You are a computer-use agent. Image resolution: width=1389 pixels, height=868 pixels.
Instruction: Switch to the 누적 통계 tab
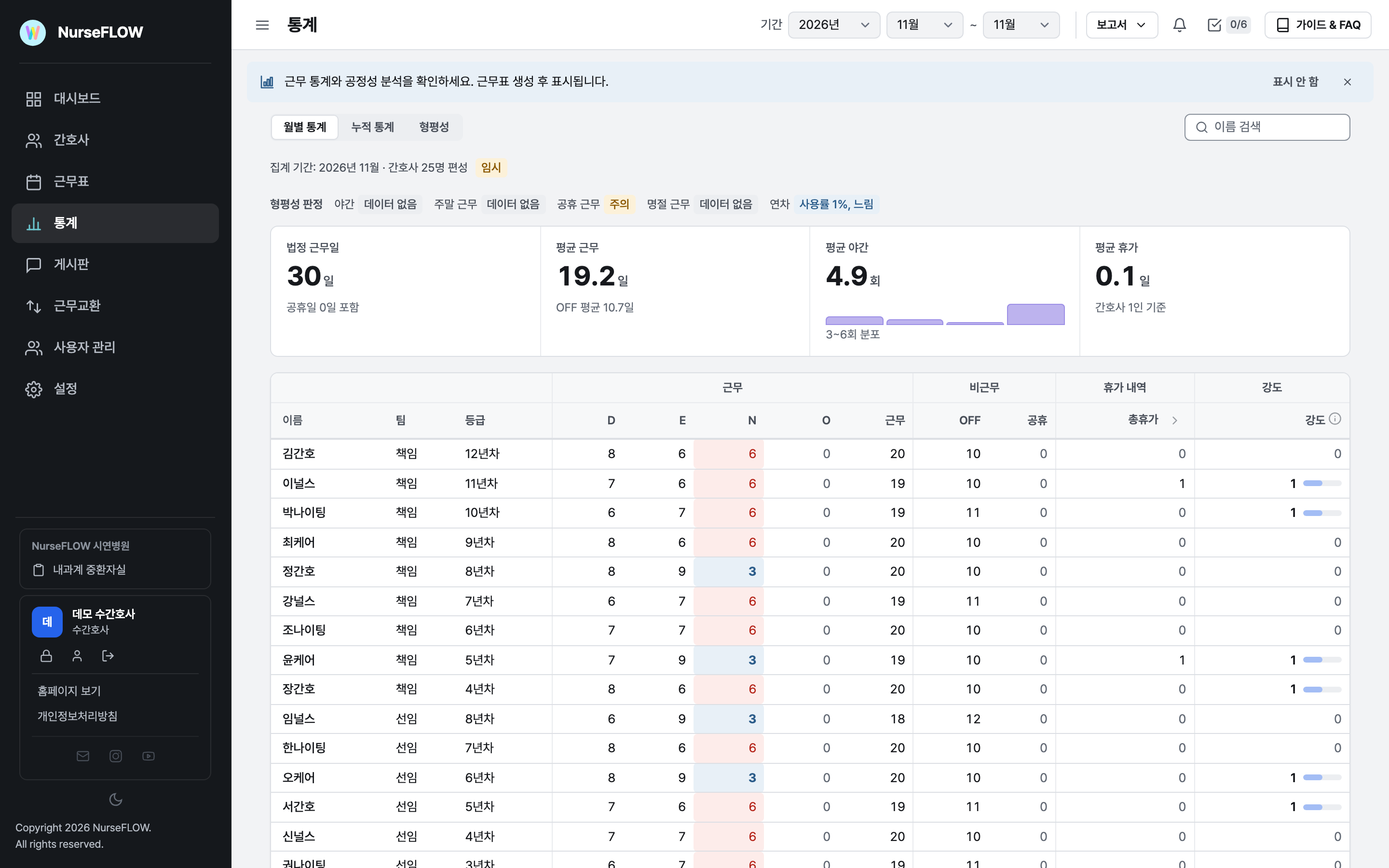(372, 127)
